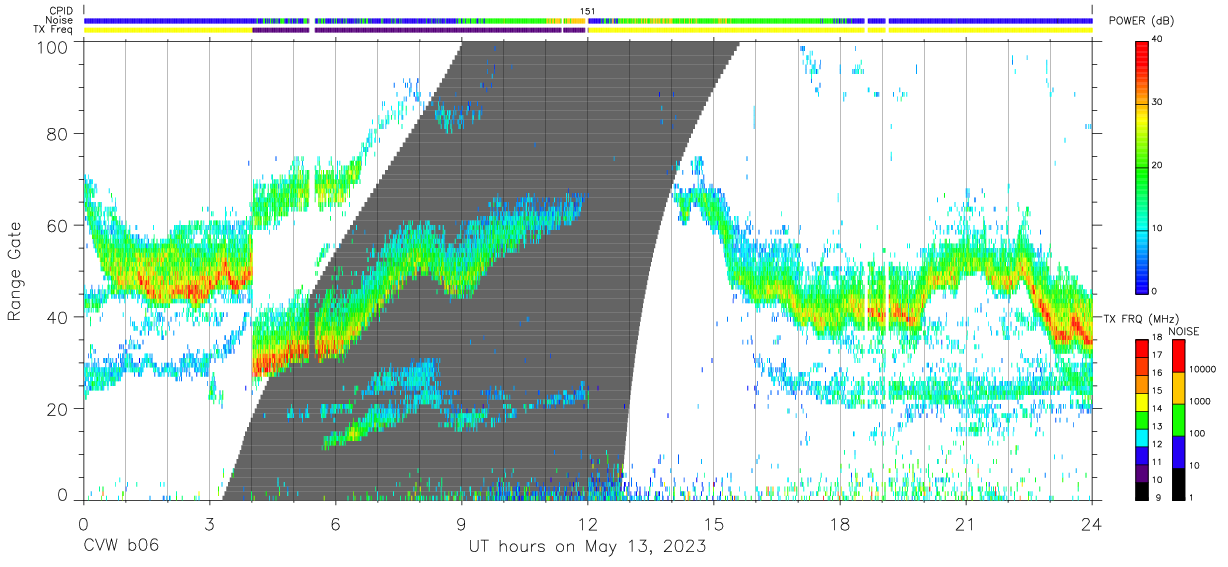Screen dimensions: 1228x567
Task: Click x-axis tick label 12
Action: (588, 524)
